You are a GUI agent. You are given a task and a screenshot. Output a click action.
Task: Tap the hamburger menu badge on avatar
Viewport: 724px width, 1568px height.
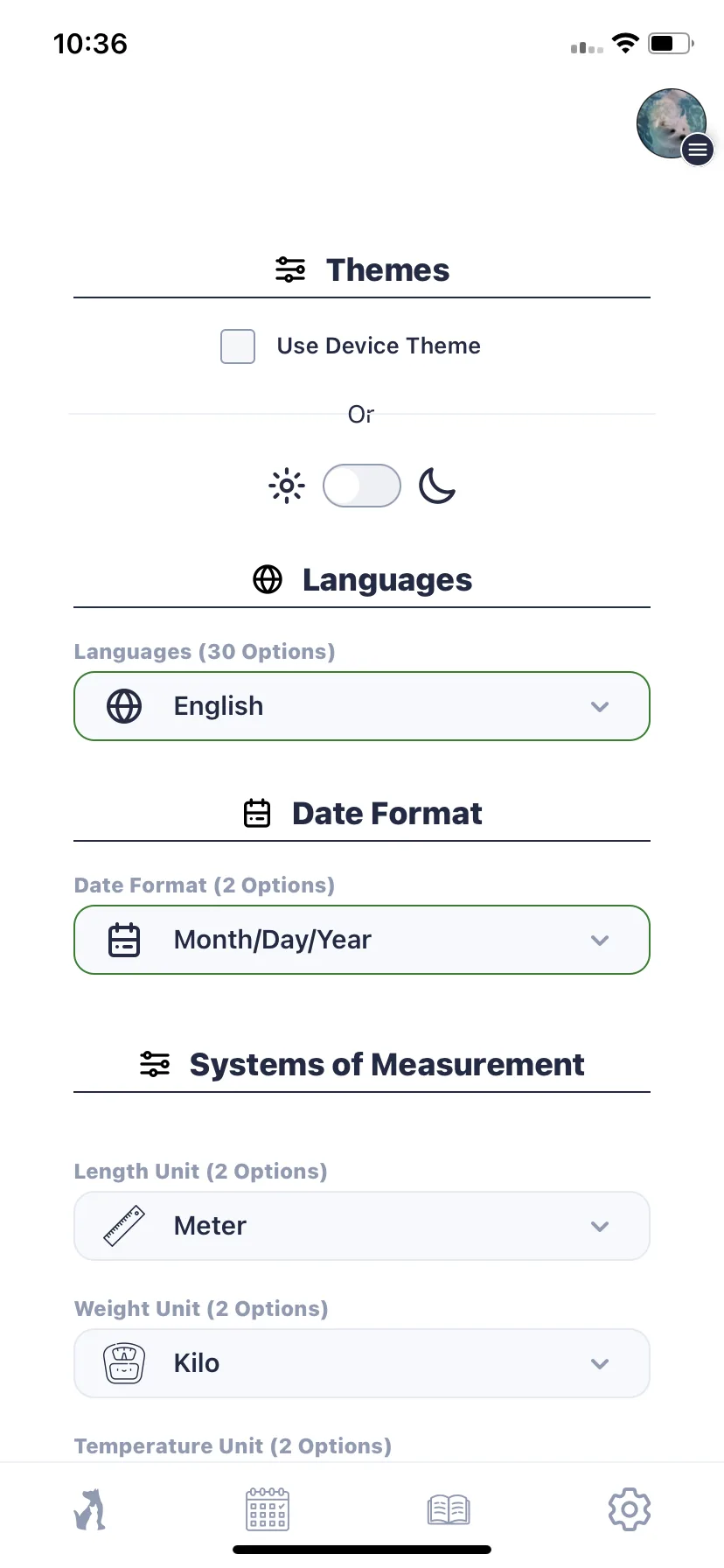coord(697,150)
